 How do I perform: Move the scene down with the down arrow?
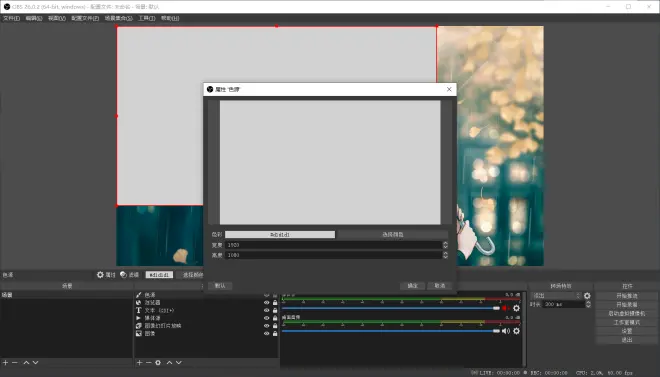[x=35, y=362]
